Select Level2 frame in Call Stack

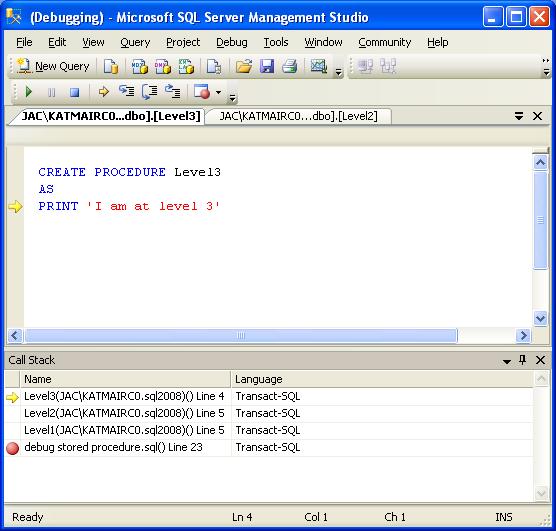[124, 413]
